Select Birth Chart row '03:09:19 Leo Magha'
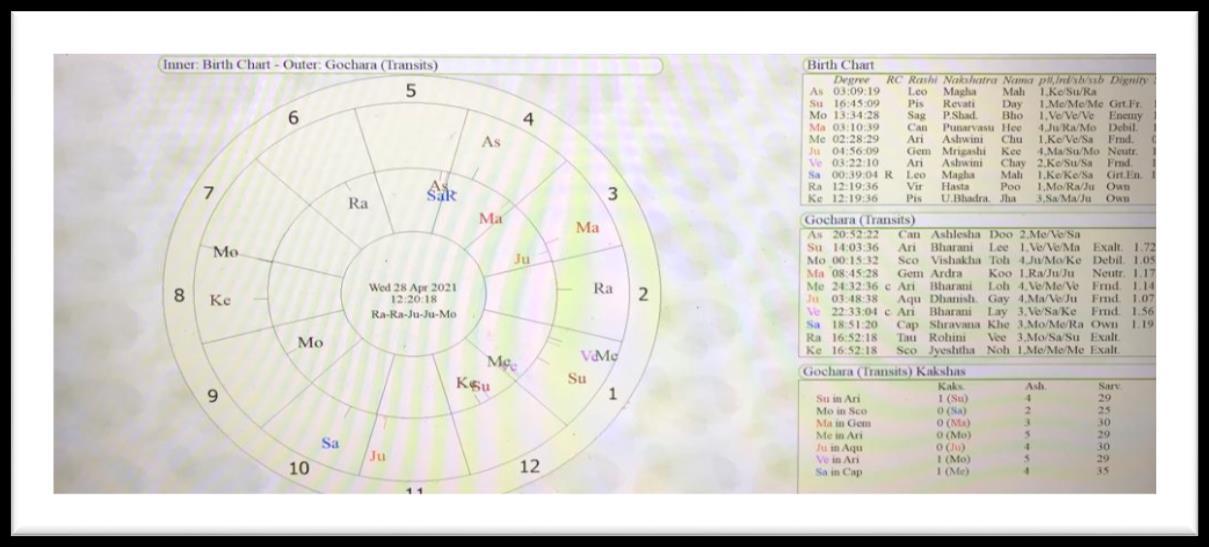The image size is (1209, 547). [980, 91]
